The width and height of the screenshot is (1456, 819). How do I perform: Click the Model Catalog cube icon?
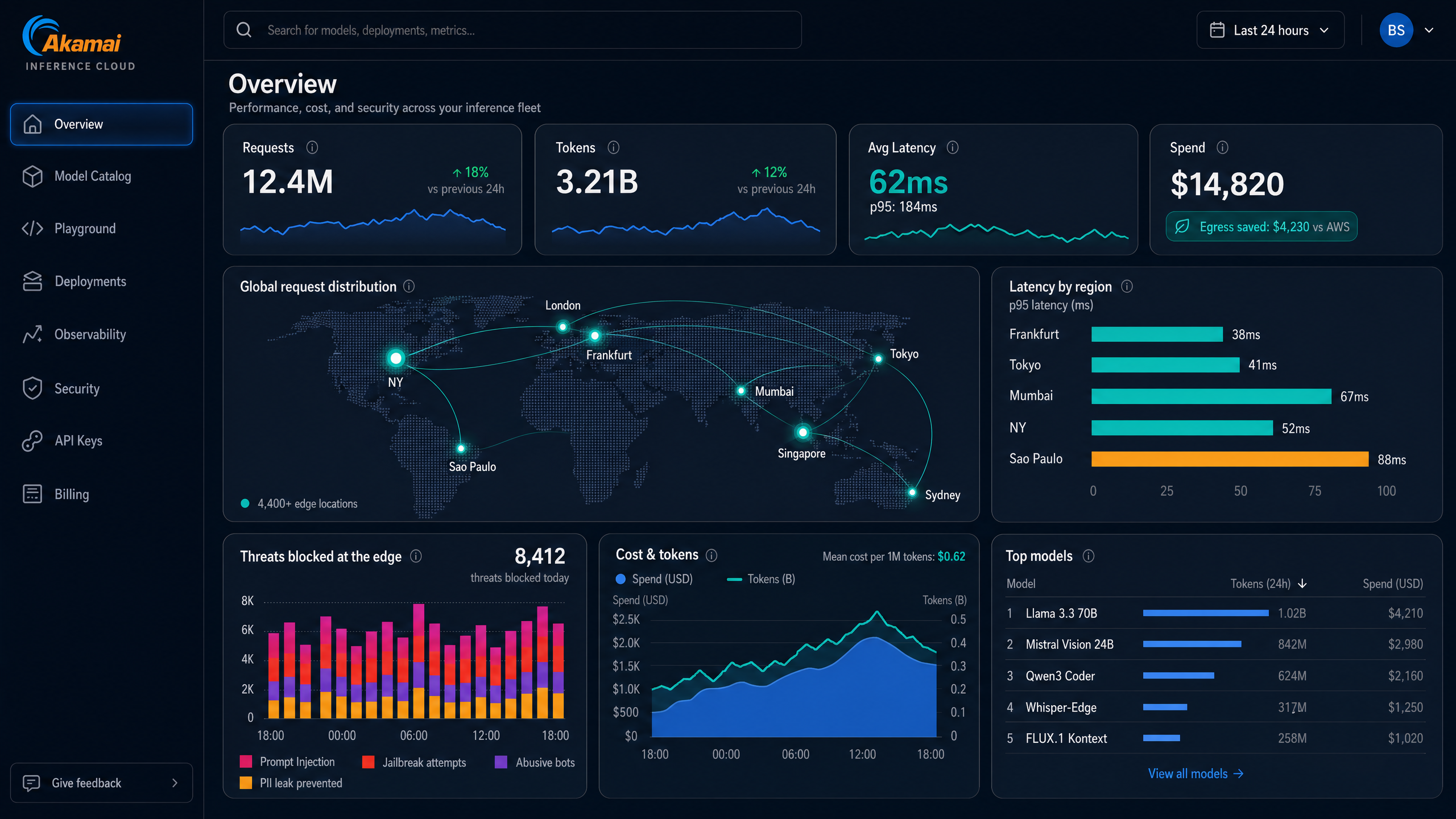(x=32, y=176)
